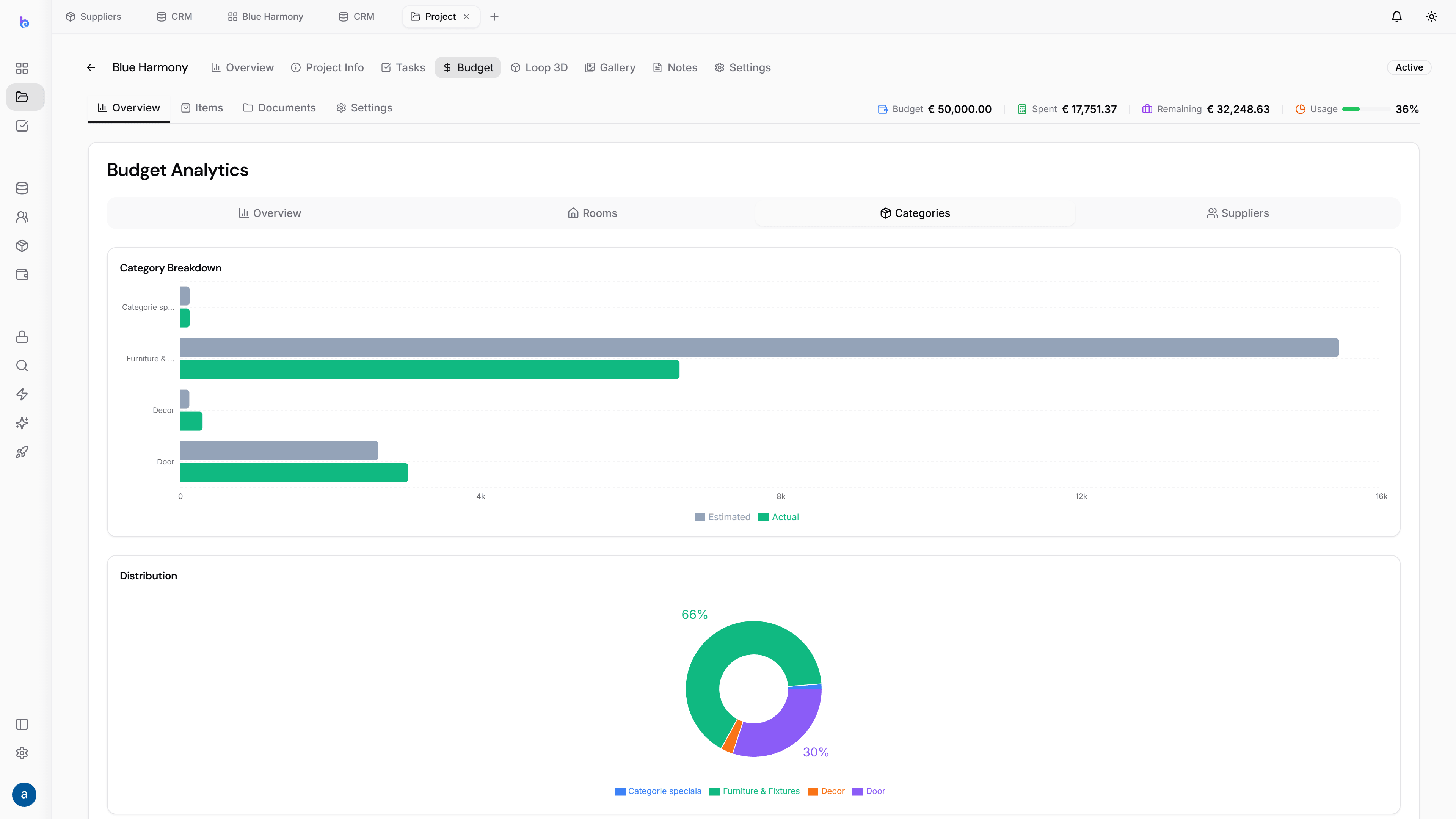Open the package box icon in sidebar
The width and height of the screenshot is (1456, 819).
pos(22,246)
